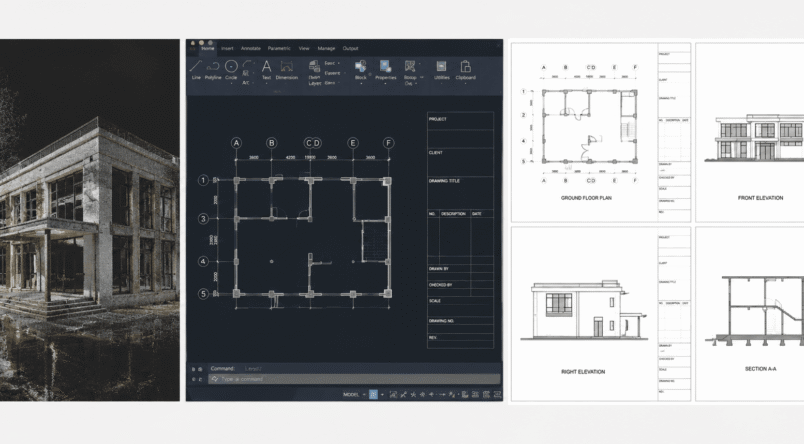
Task: Switch to the Home ribbon tab
Action: 208,48
